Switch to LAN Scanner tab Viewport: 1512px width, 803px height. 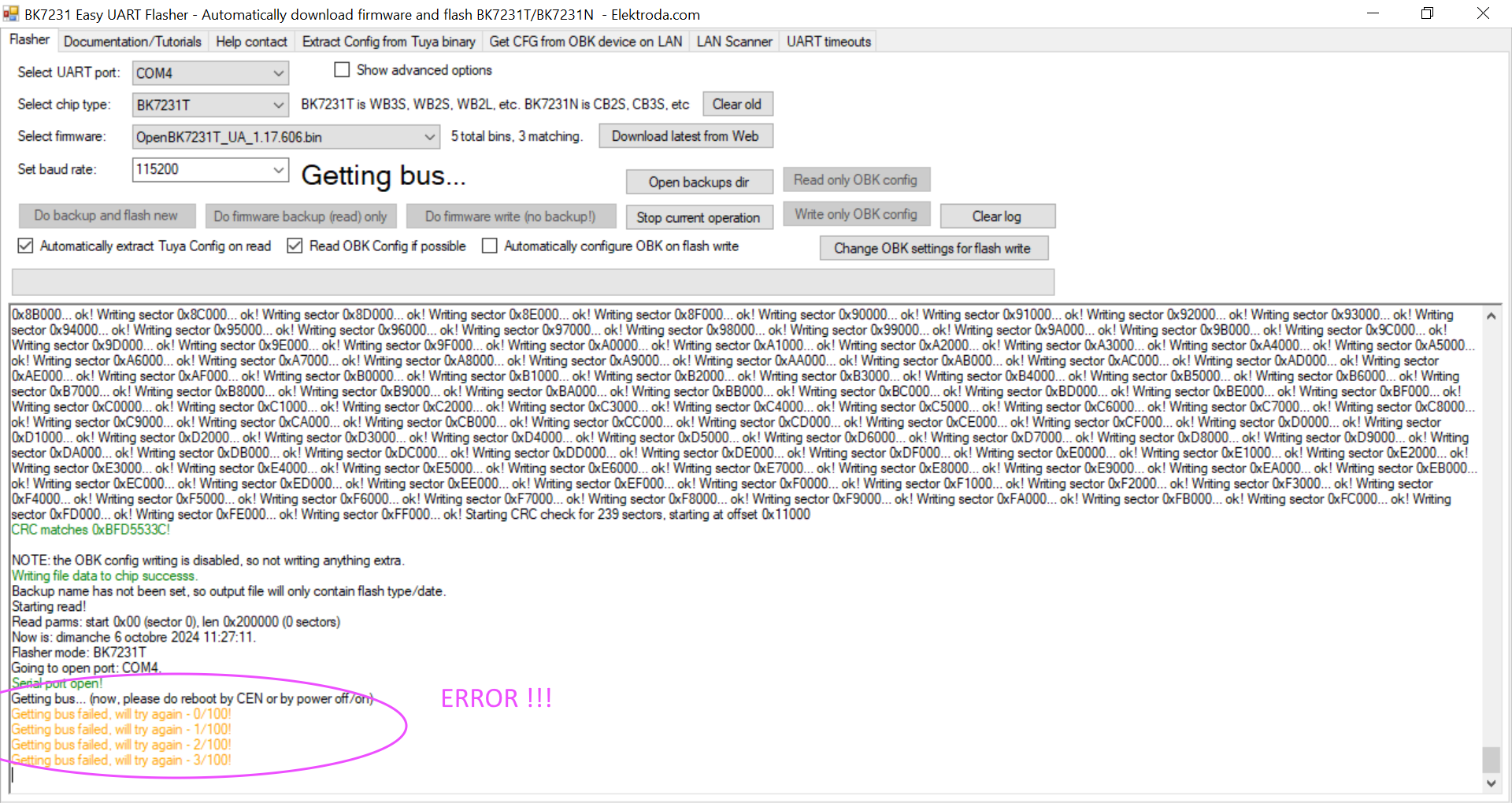(x=734, y=42)
